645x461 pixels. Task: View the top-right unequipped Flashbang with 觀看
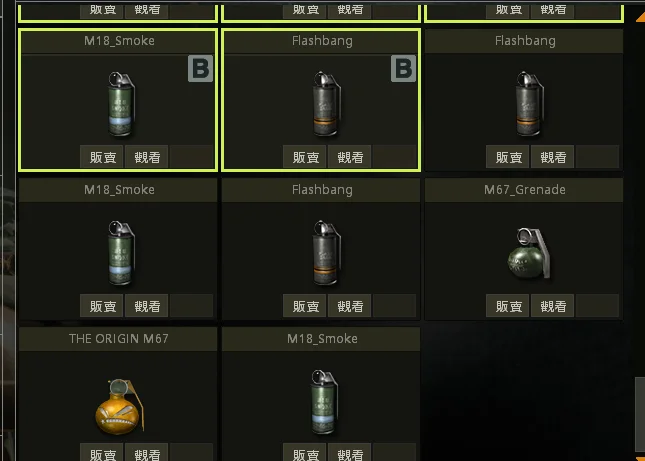click(x=552, y=156)
